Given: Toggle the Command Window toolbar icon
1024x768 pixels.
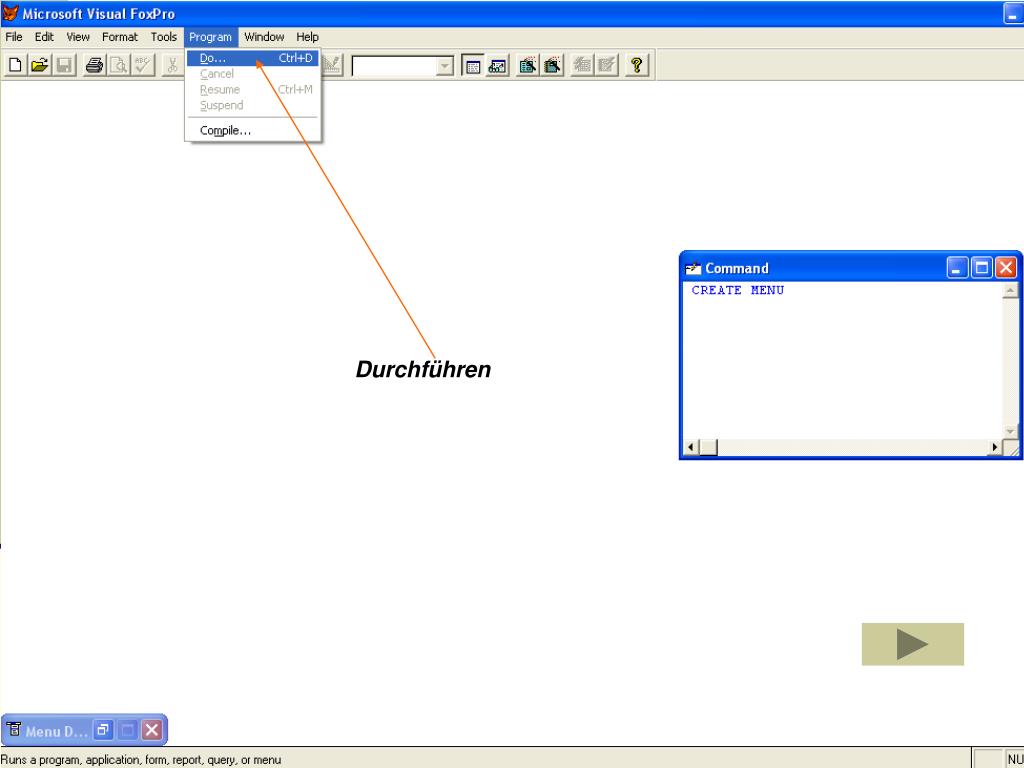Looking at the screenshot, I should point(473,65).
